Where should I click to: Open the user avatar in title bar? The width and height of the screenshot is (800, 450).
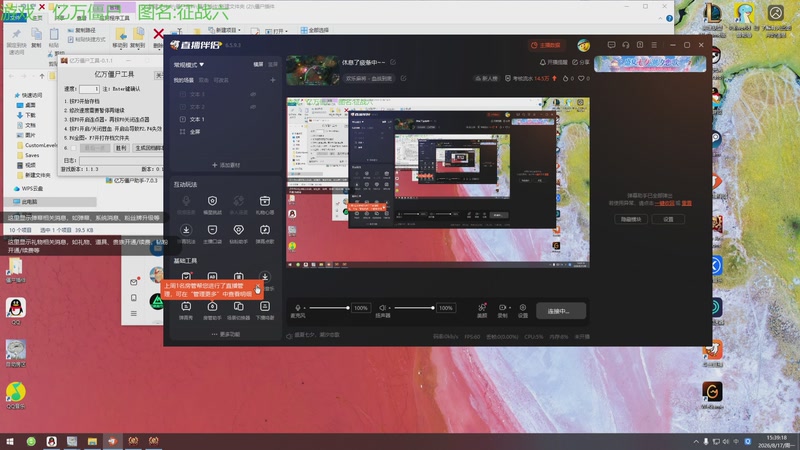pos(584,45)
